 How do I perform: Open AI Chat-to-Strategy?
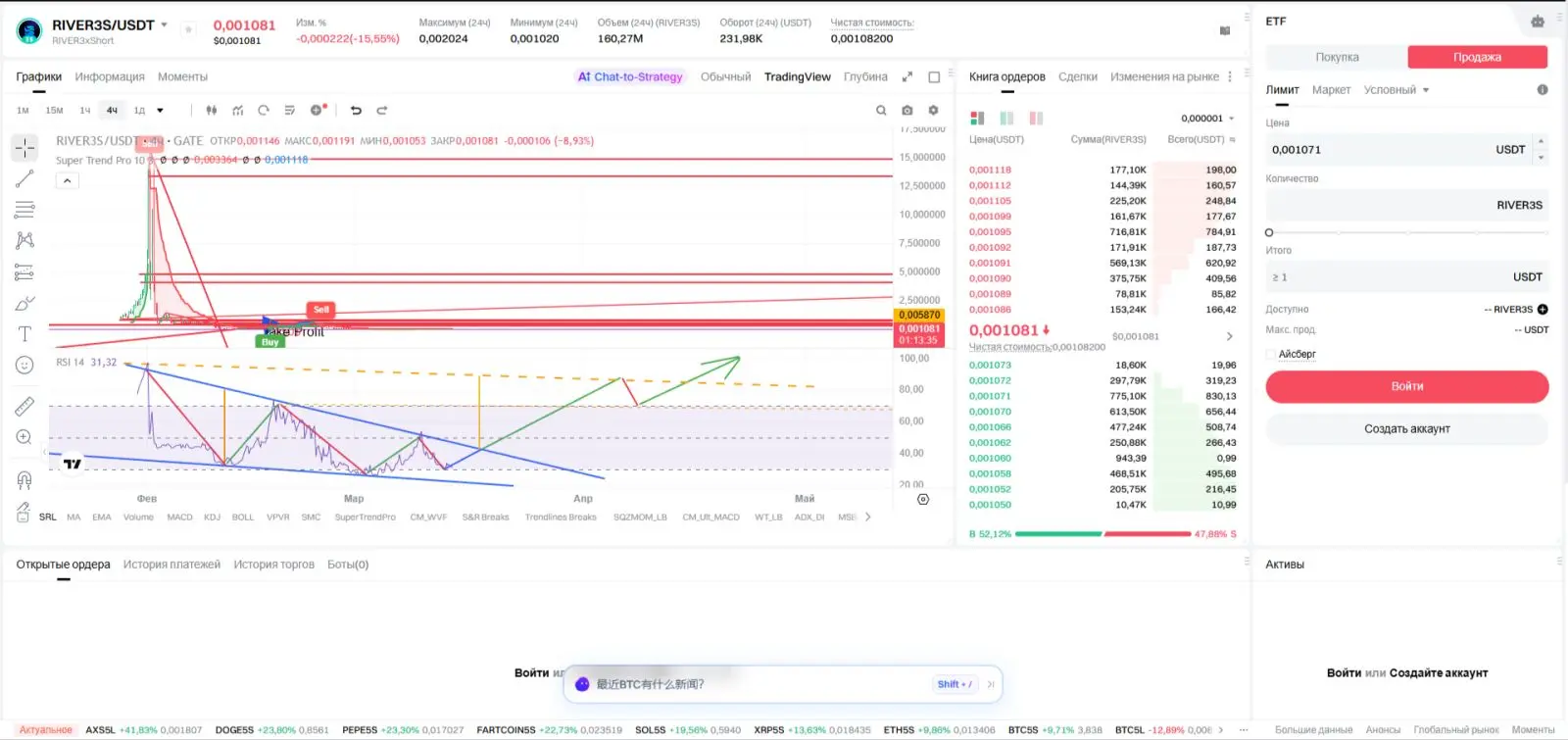(x=629, y=76)
